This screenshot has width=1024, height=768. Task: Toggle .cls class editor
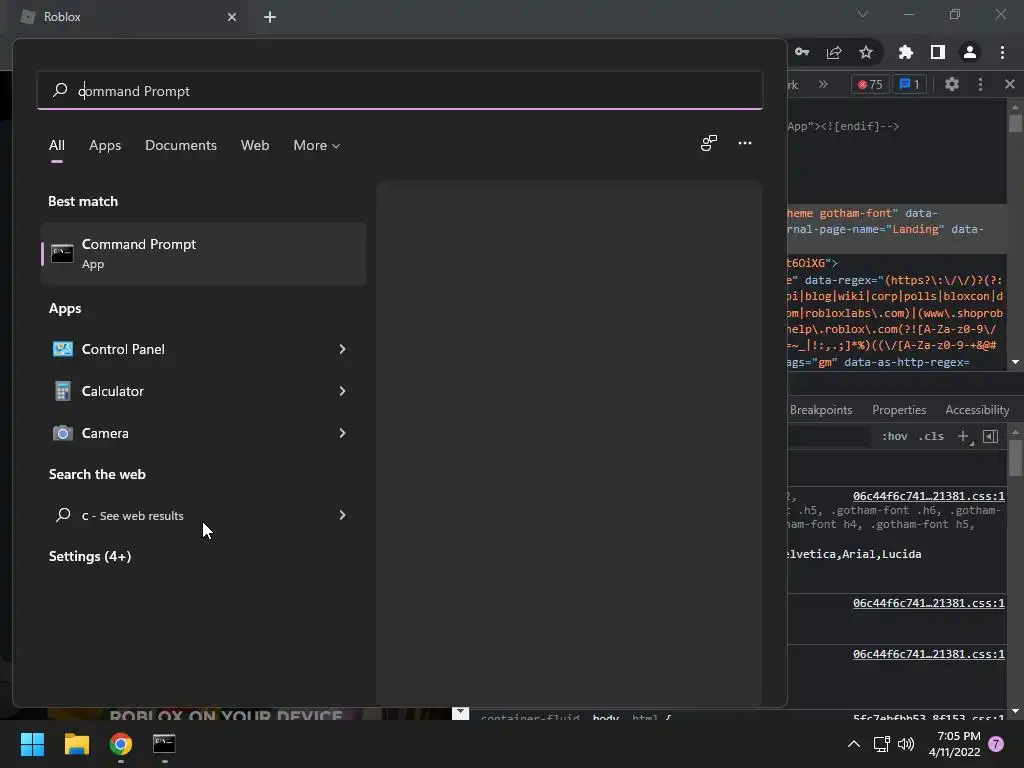931,436
